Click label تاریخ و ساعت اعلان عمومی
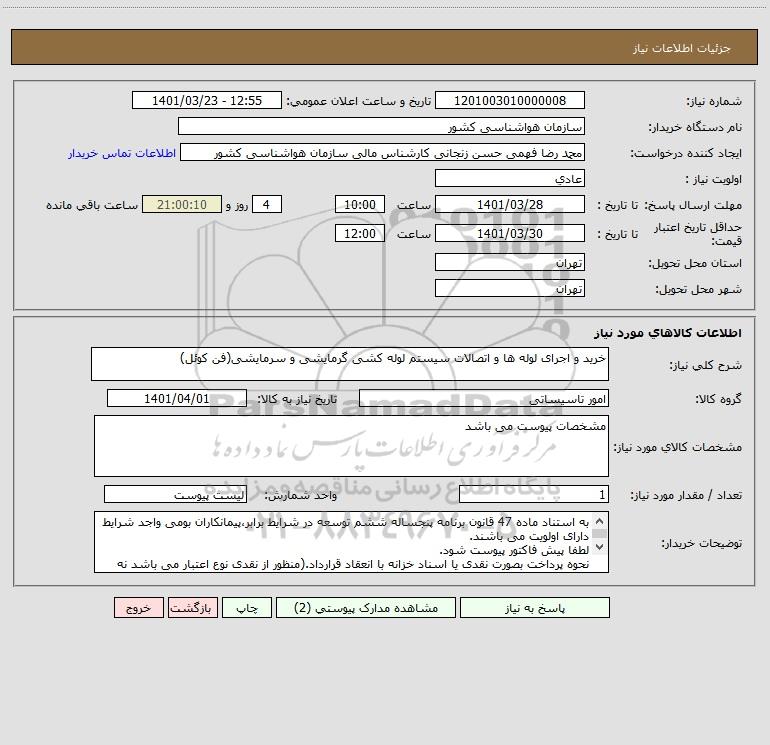This screenshot has width=770, height=745. [x=358, y=101]
